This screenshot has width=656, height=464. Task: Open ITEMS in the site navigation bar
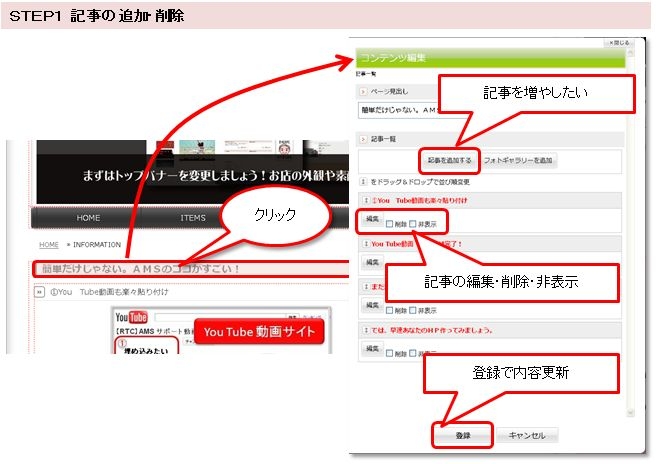193,218
